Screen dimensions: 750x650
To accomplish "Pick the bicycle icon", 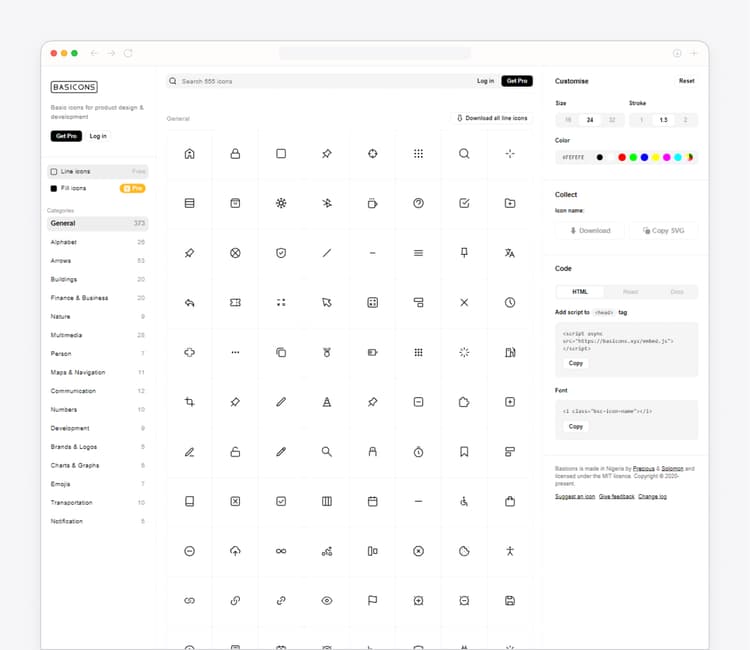I will tap(327, 551).
